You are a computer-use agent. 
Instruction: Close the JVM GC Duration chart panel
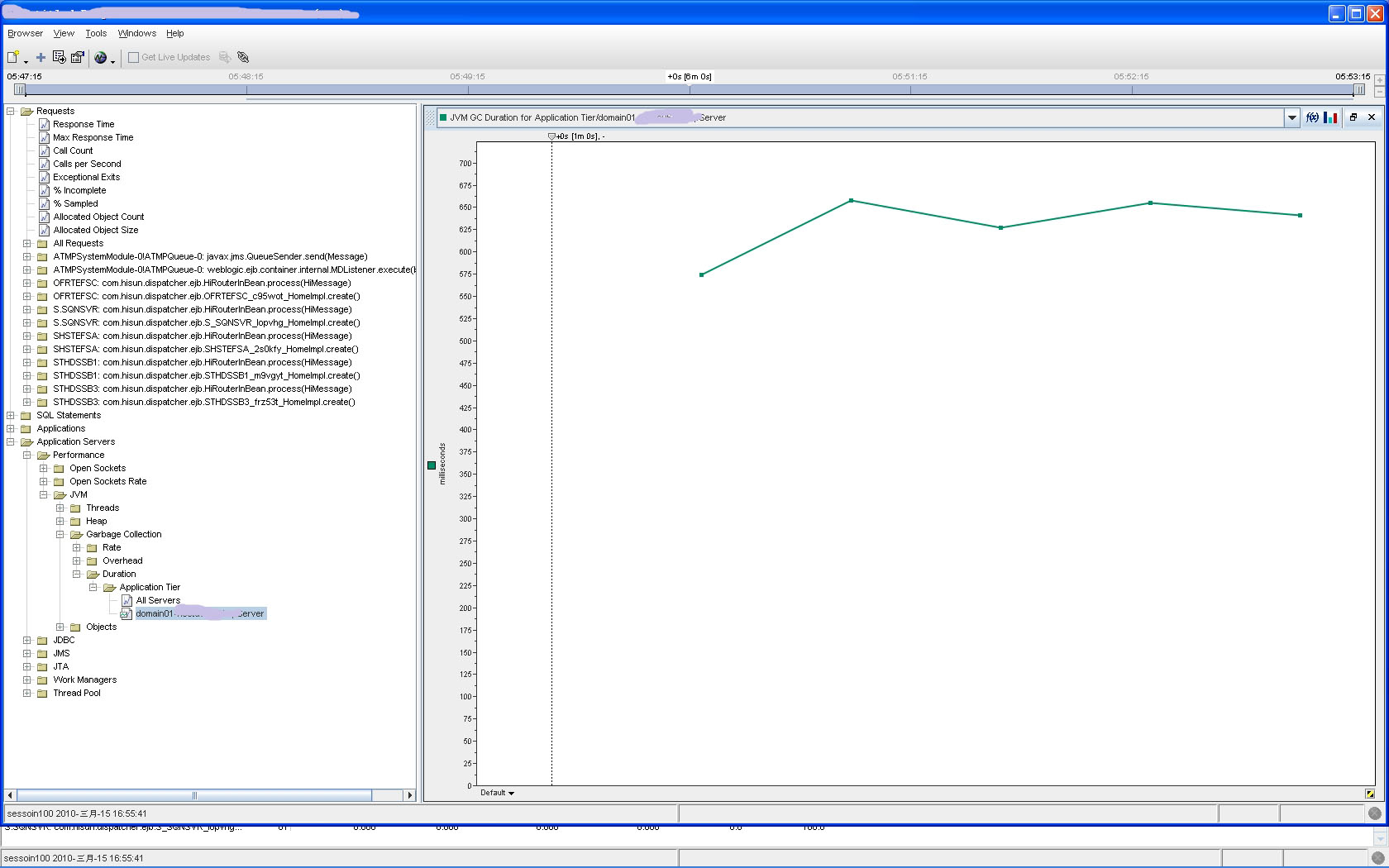(x=1372, y=117)
